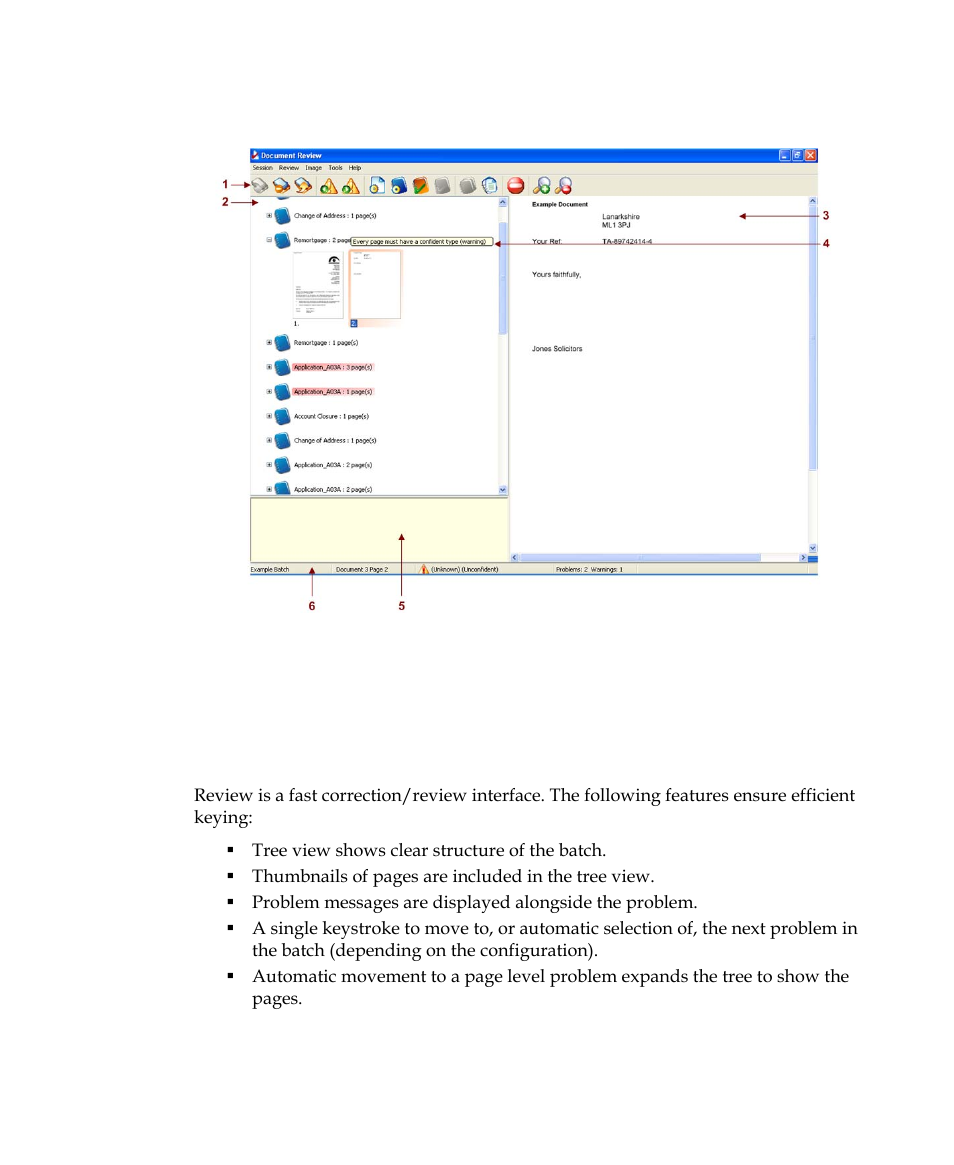Viewport: 954px width, 1165px height.
Task: Select highlighted Application_A03A : 1 page(s) row
Action: 333,392
